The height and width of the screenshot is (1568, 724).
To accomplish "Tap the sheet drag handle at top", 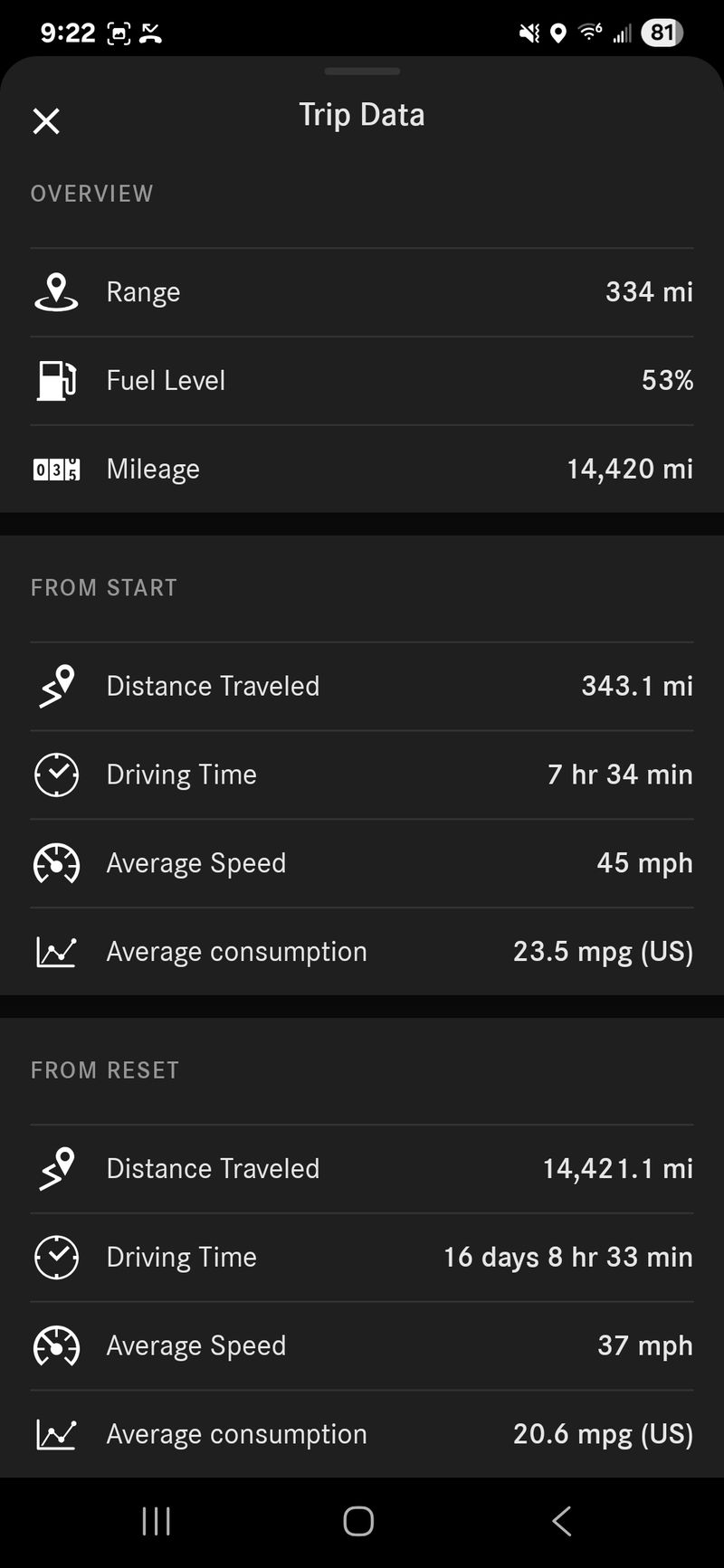I will point(362,71).
